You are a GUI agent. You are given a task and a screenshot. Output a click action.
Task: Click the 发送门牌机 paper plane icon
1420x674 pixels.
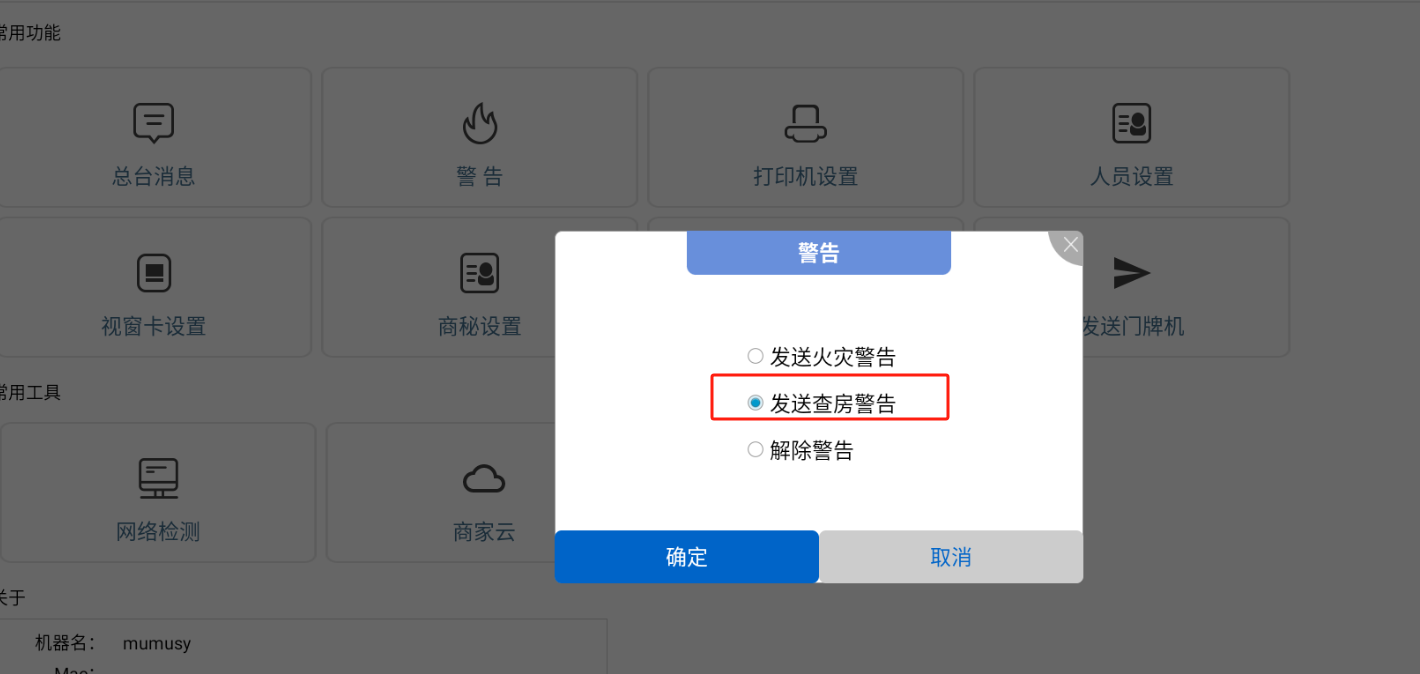click(x=1132, y=272)
